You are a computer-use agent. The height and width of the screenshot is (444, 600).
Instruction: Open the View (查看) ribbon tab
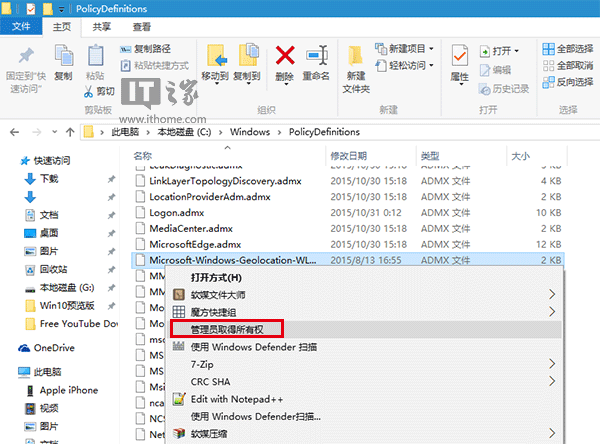142,27
